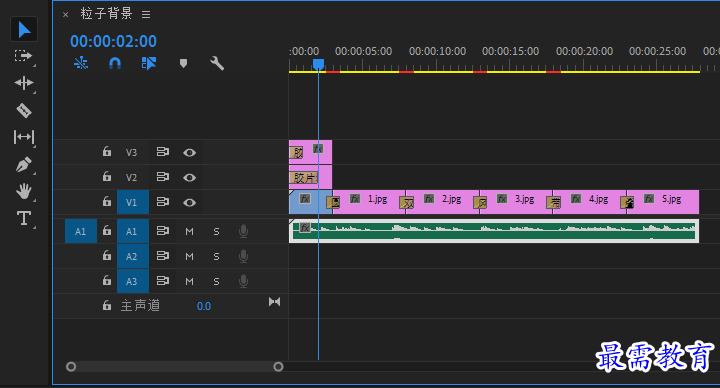Toggle A1 source patch button

pyautogui.click(x=81, y=231)
